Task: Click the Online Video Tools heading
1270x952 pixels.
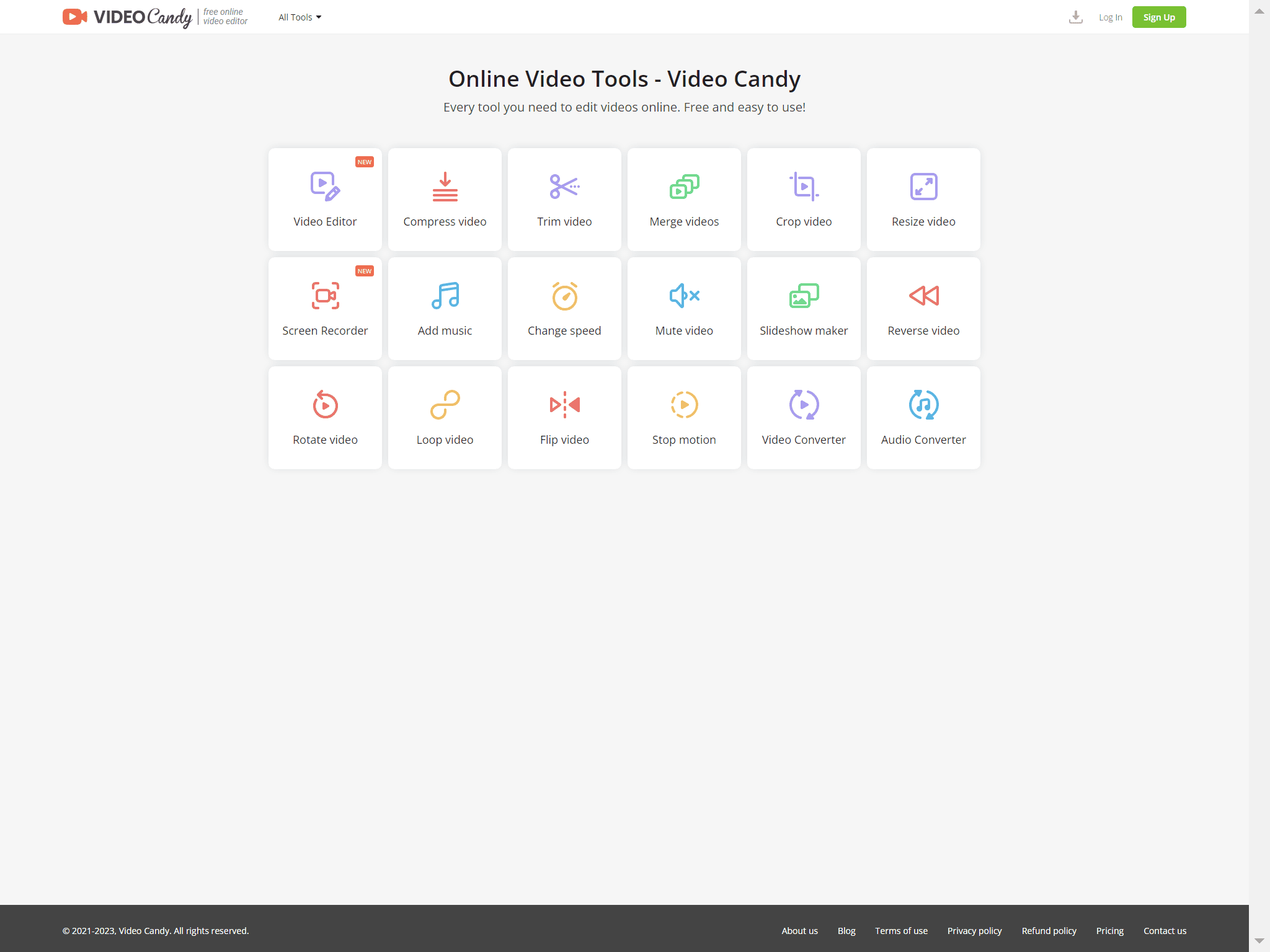Action: point(624,79)
